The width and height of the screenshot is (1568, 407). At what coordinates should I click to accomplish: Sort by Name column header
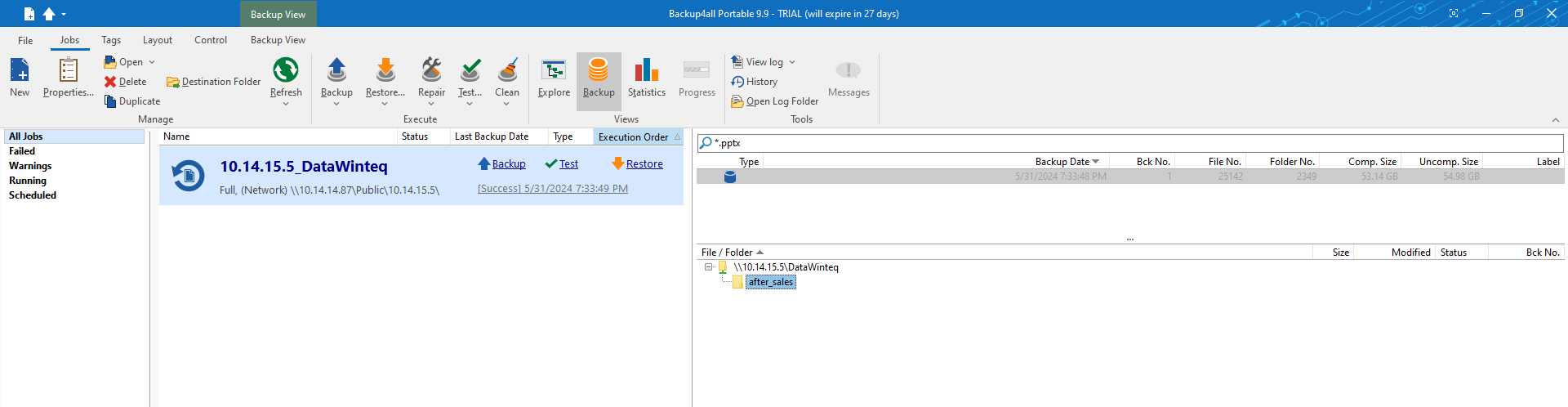(278, 136)
